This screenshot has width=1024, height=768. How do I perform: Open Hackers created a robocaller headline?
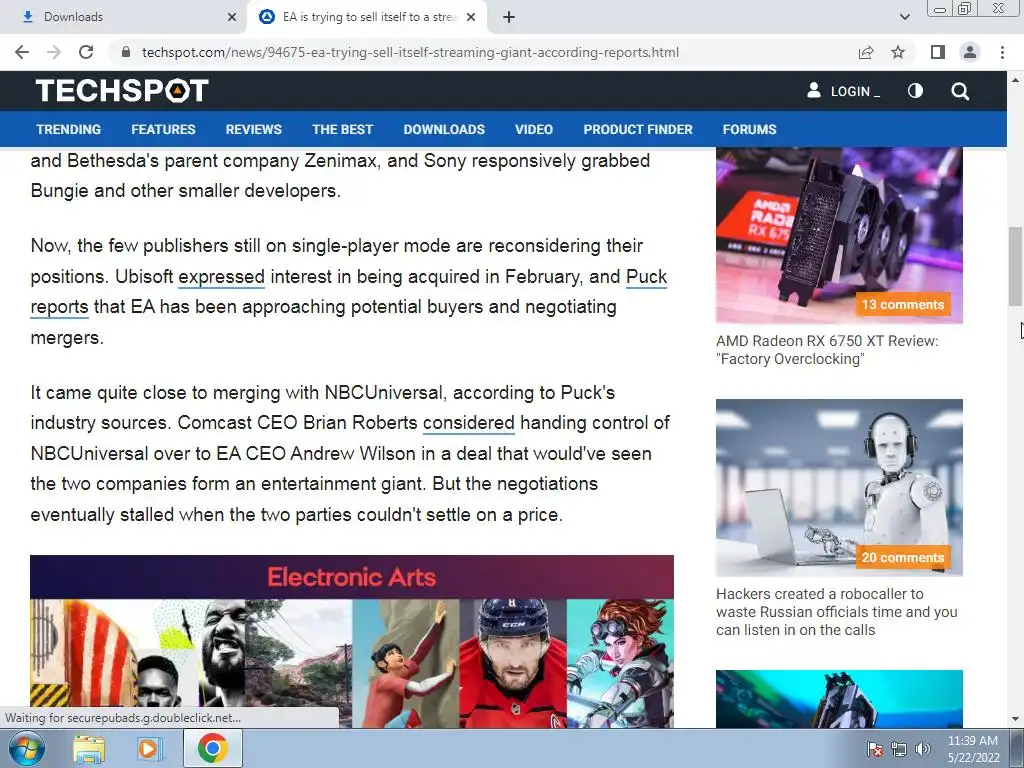pyautogui.click(x=837, y=612)
